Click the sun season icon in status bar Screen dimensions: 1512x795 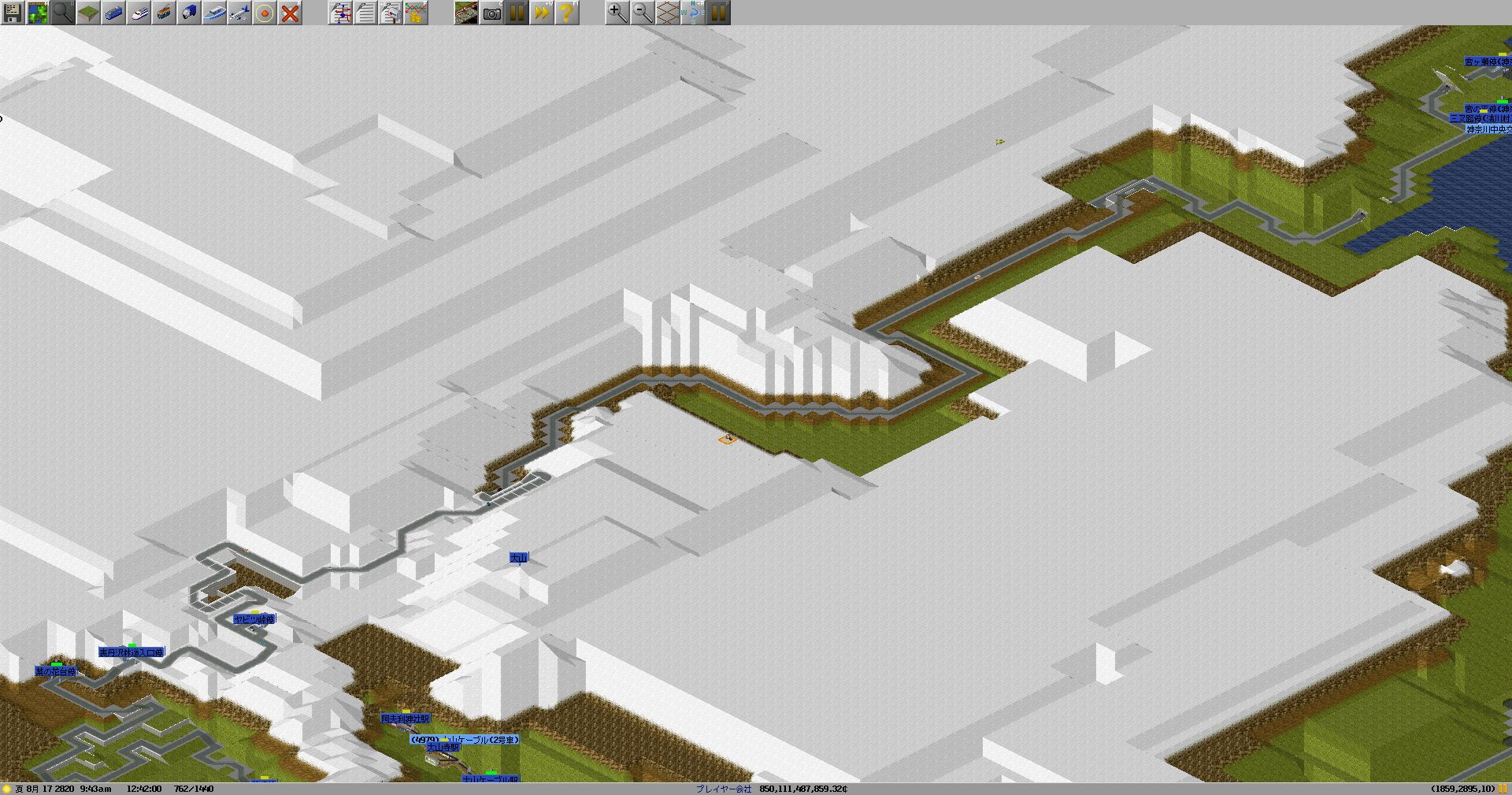[x=6, y=789]
